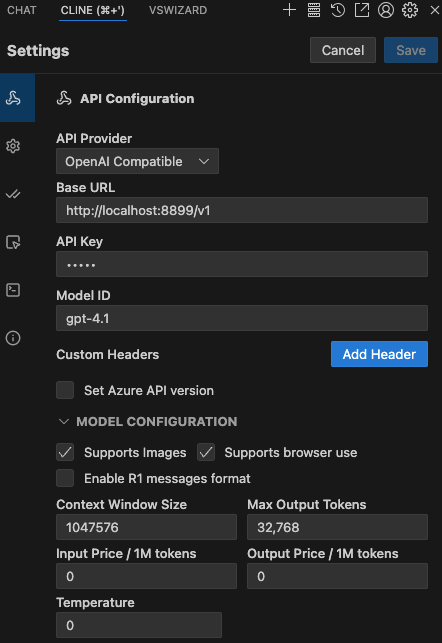Switch to the VSWIZARD tab

click(178, 10)
